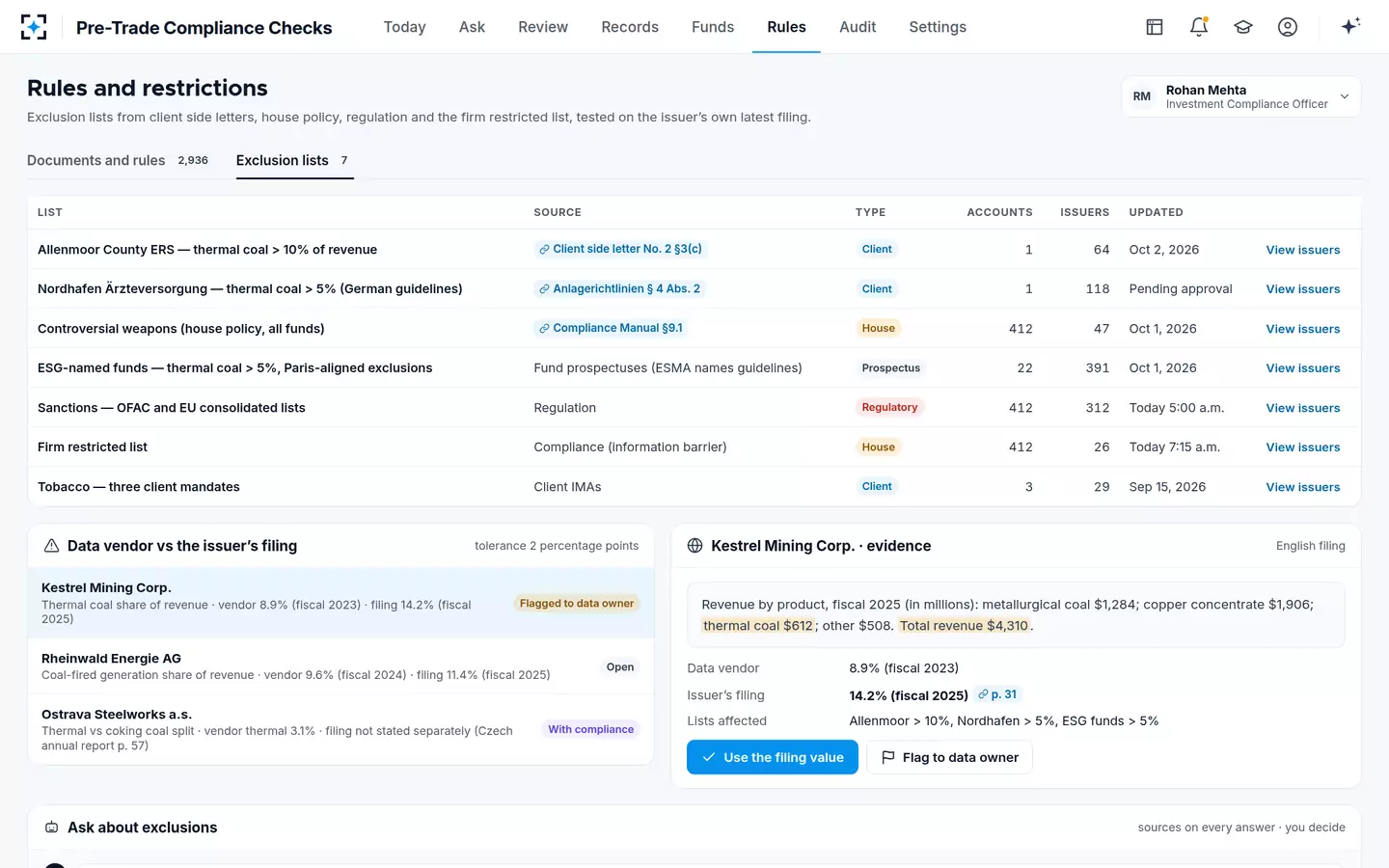Click the warning triangle icon beside Data vendor heading
1389x868 pixels.
click(52, 546)
